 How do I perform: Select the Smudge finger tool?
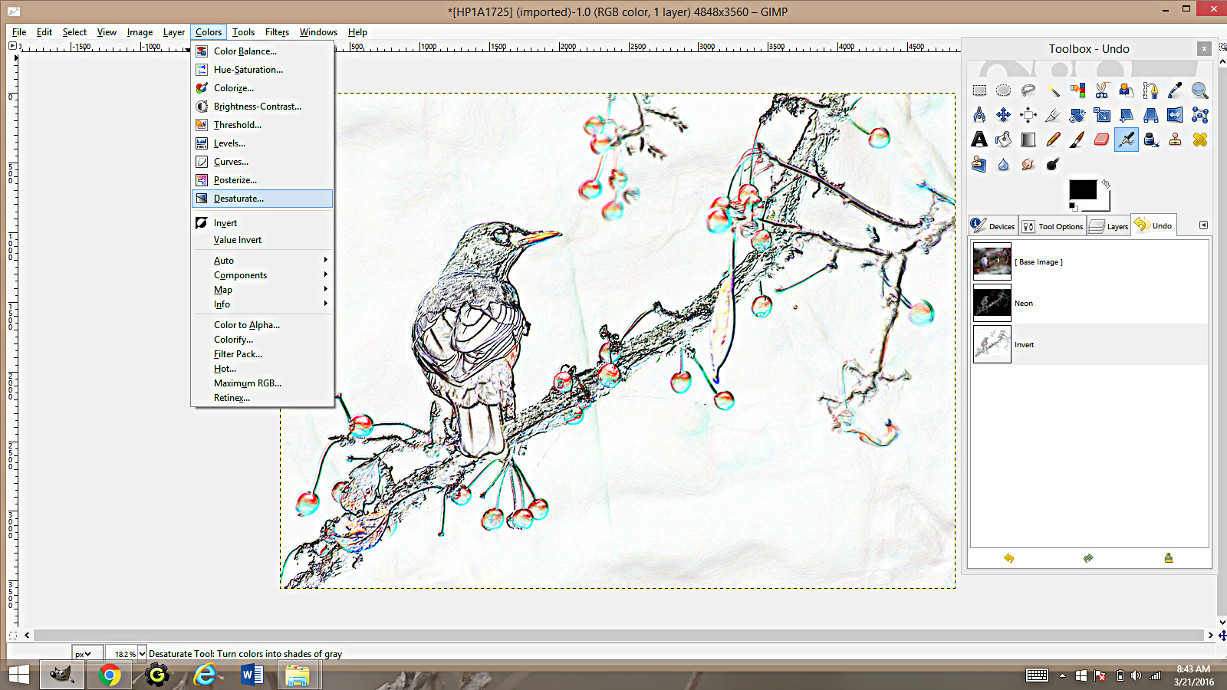click(x=1028, y=164)
